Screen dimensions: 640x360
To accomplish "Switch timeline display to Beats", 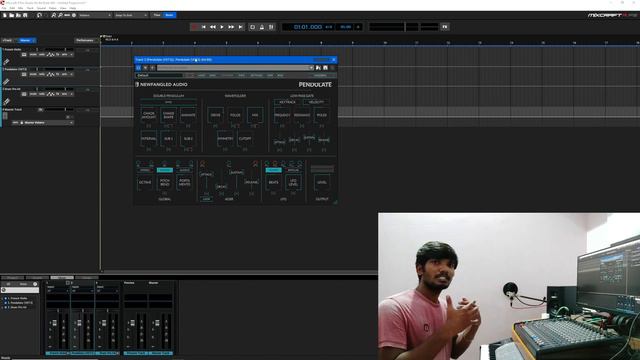I will [x=169, y=15].
